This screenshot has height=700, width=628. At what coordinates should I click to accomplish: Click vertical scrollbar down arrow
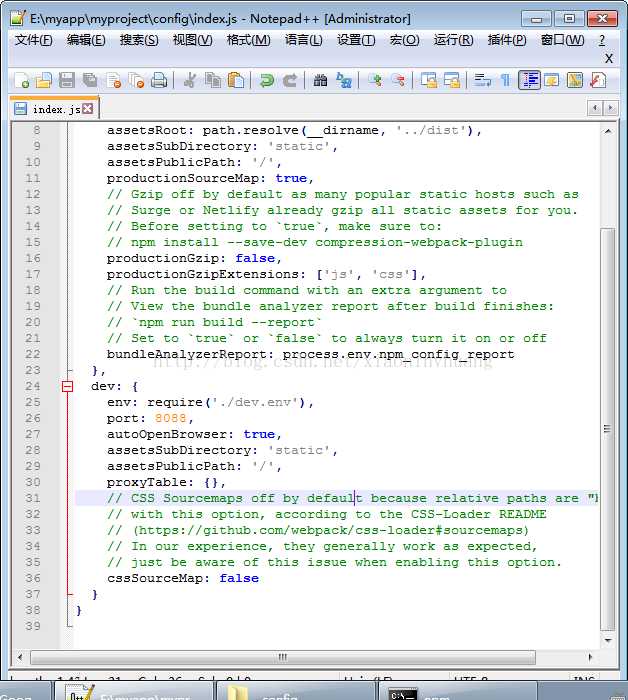pyautogui.click(x=607, y=640)
